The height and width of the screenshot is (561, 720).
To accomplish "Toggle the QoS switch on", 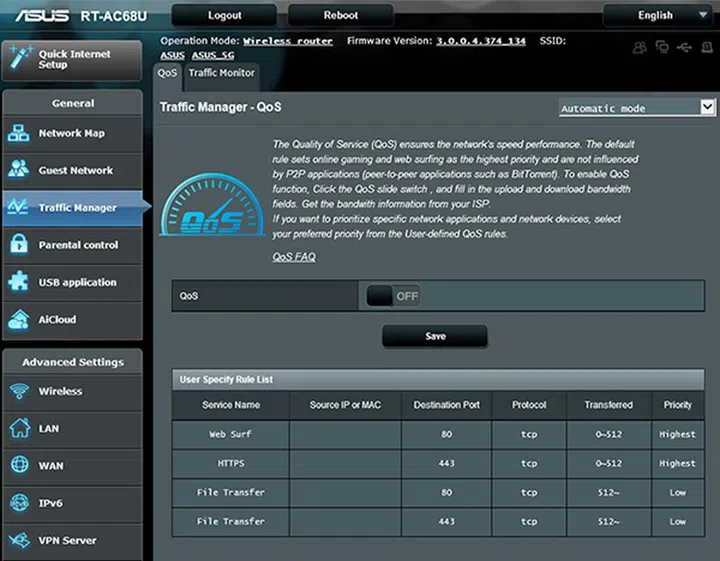I will click(x=393, y=296).
